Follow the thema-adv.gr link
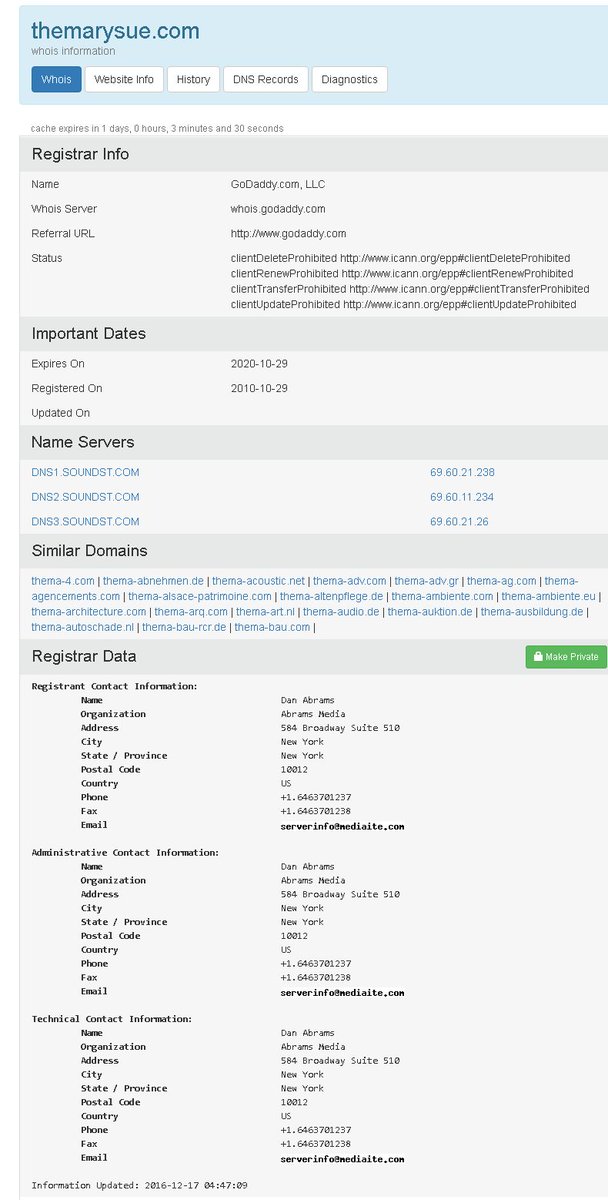608x1200 pixels. tap(427, 581)
